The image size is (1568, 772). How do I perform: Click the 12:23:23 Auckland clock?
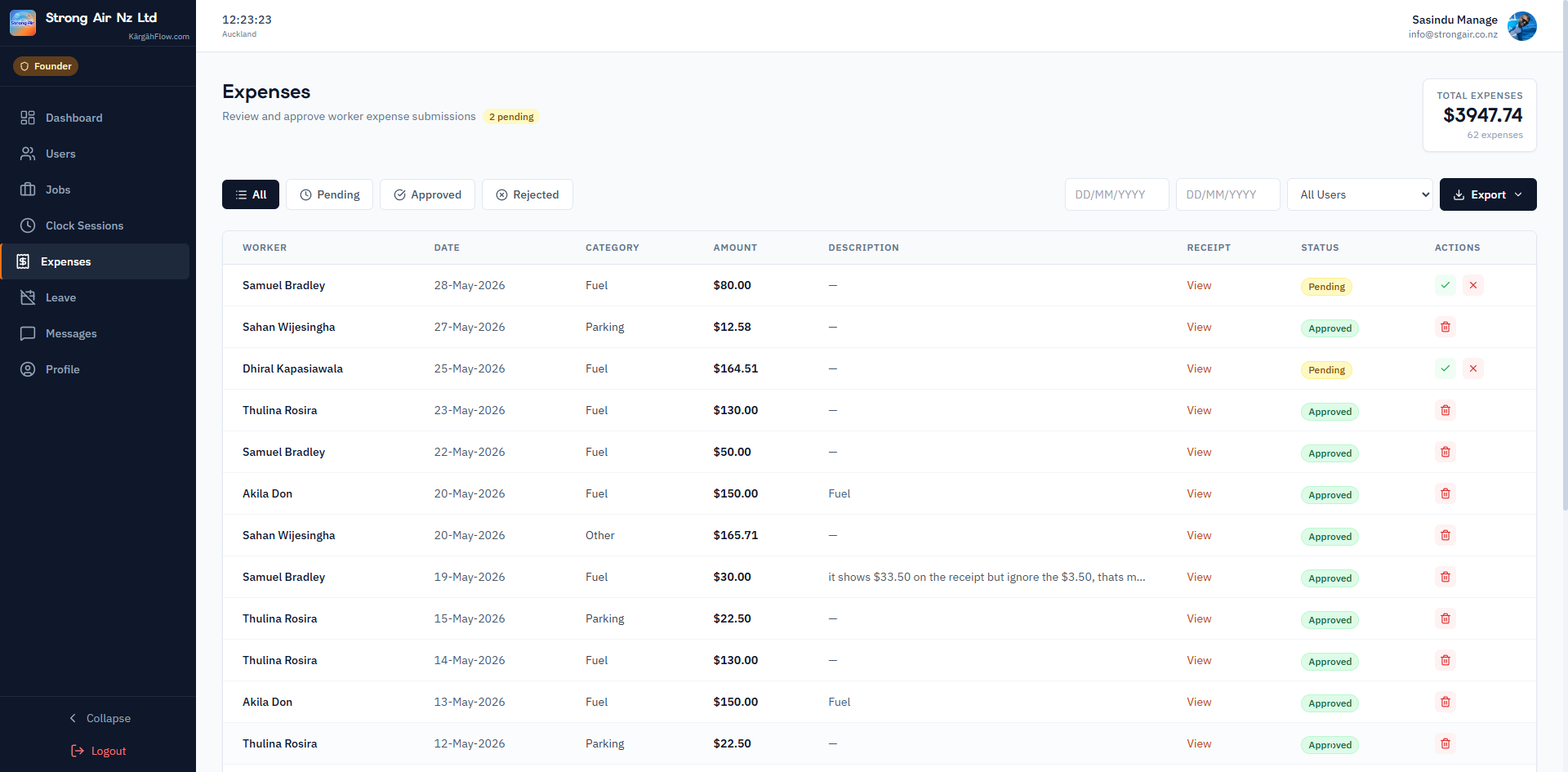click(x=247, y=25)
